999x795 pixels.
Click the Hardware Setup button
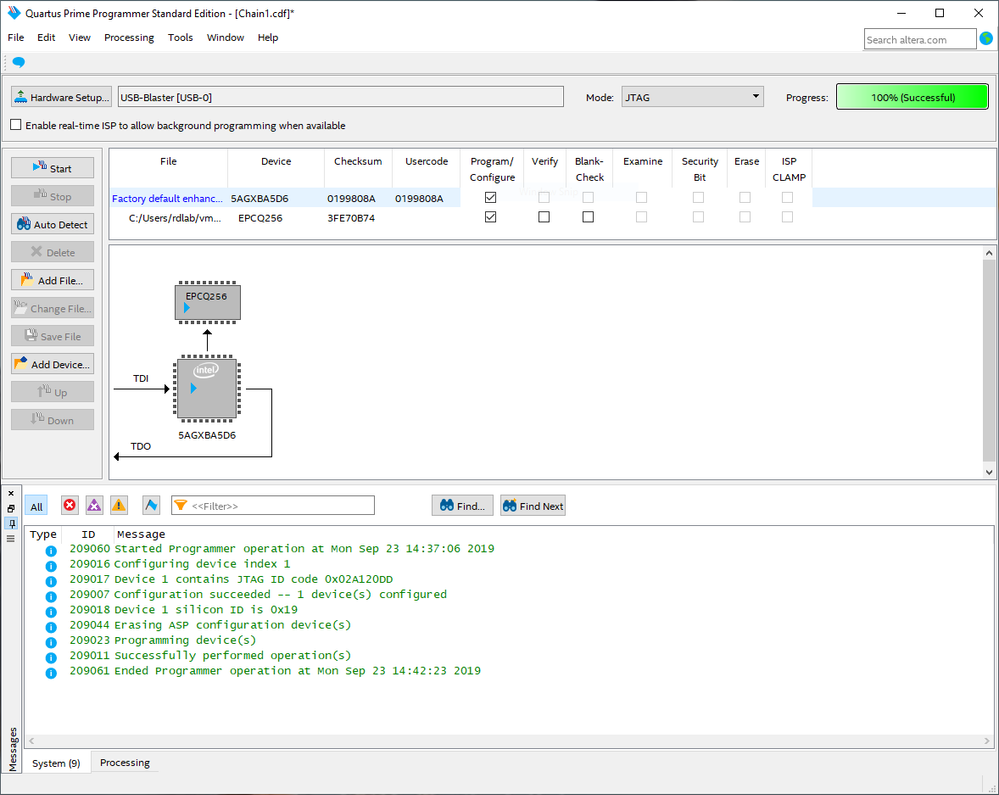click(61, 97)
